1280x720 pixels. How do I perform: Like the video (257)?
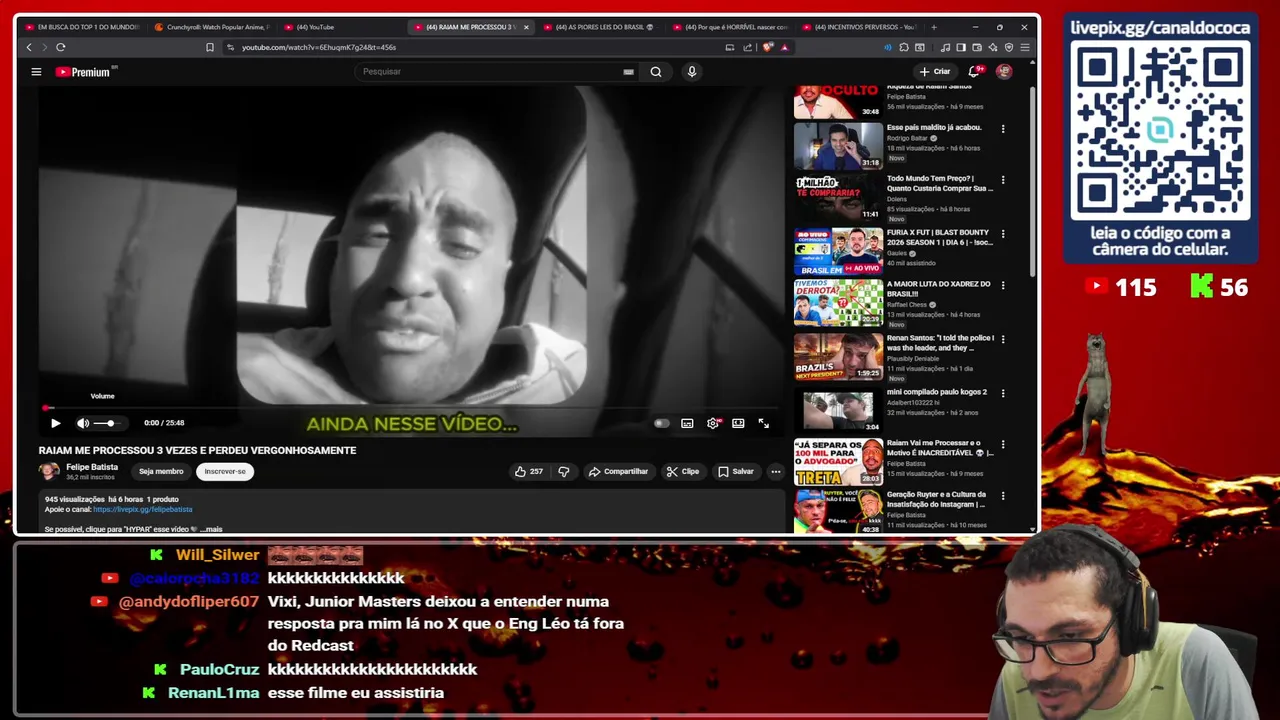coord(528,472)
